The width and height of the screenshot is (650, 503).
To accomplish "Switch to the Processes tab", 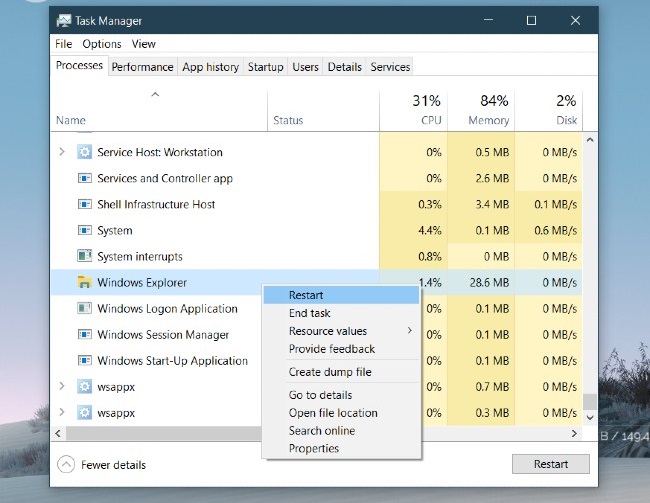I will 79,66.
